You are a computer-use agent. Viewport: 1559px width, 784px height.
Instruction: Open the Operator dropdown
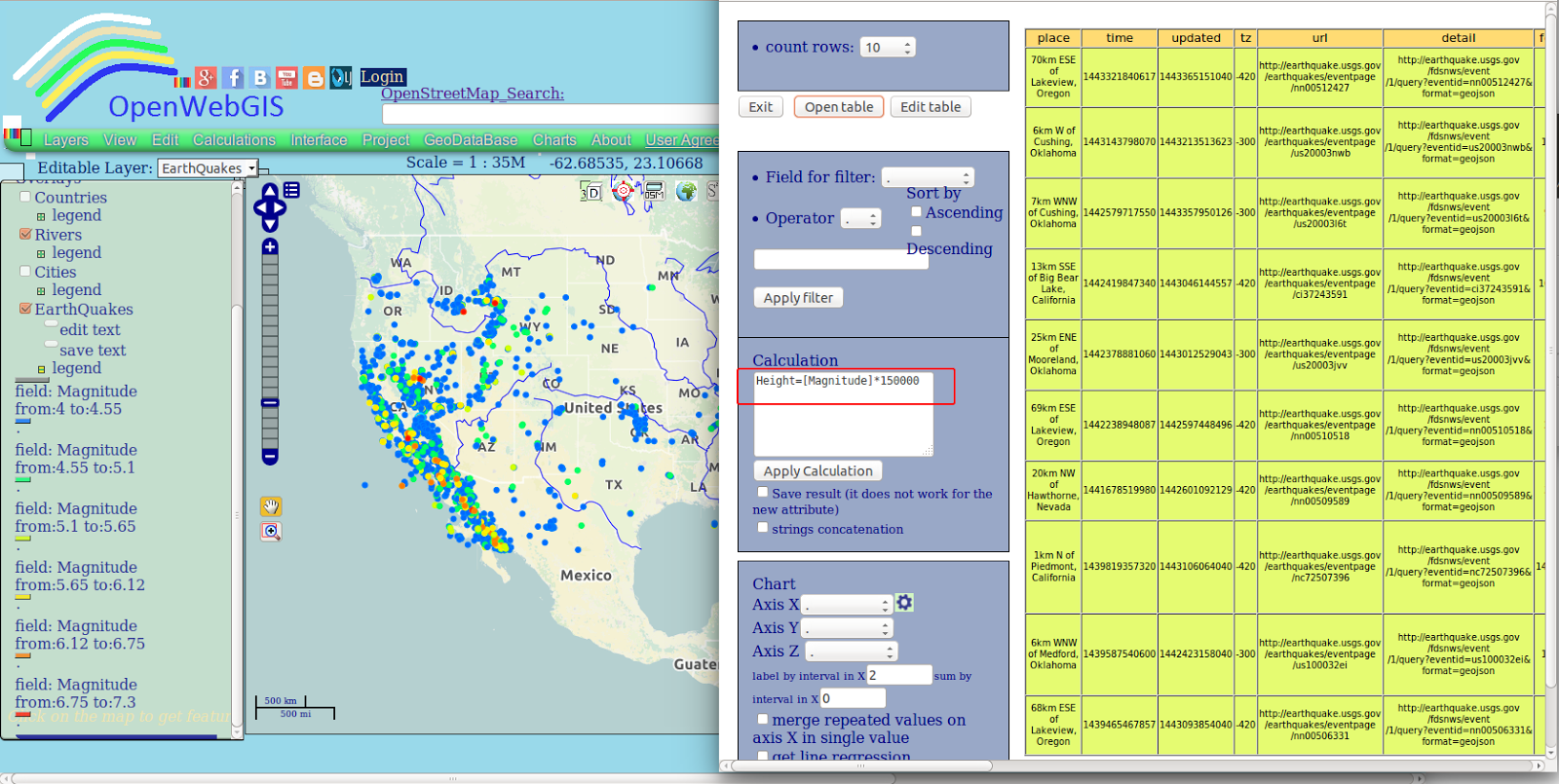861,219
